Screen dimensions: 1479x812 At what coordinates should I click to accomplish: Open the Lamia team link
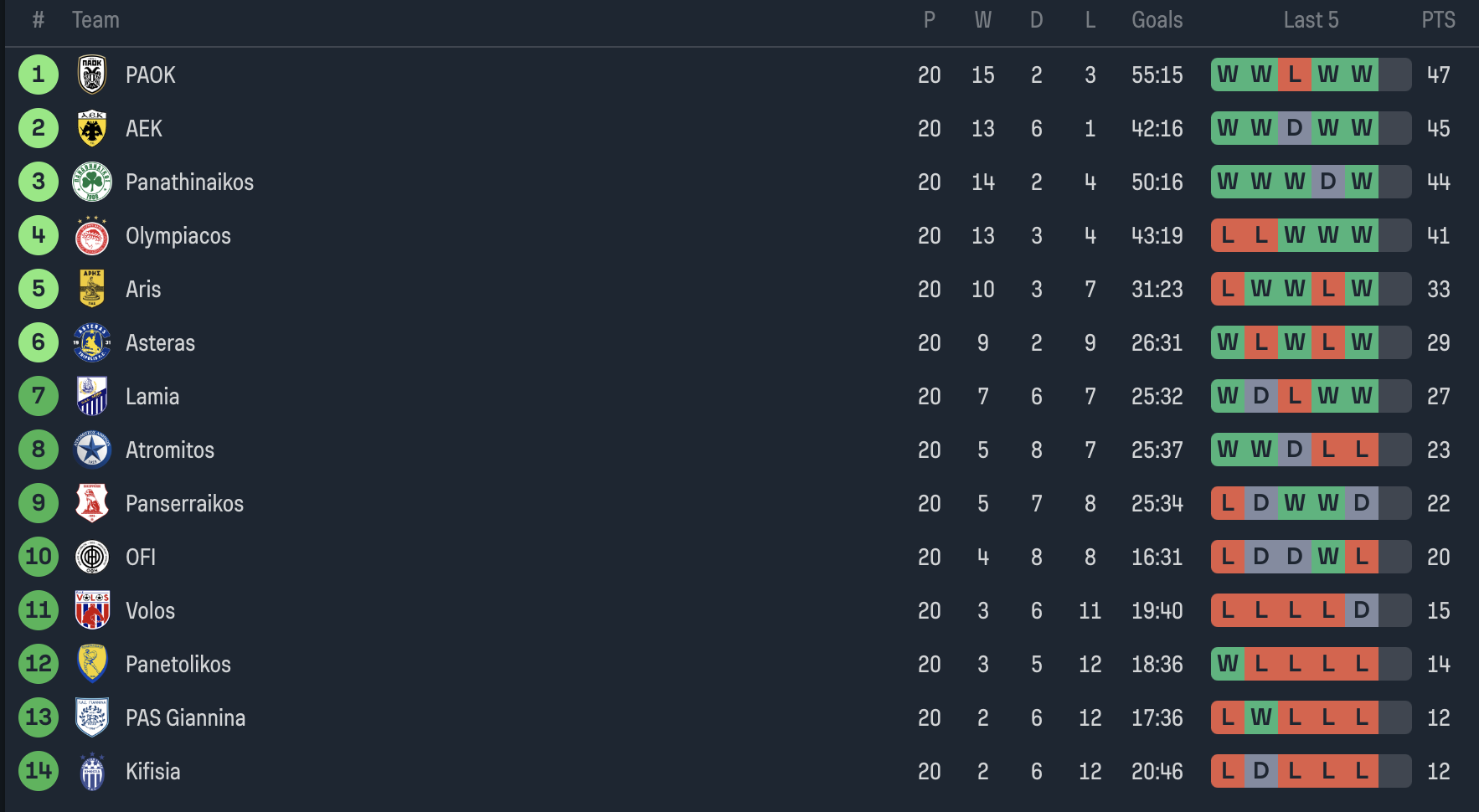(x=152, y=397)
